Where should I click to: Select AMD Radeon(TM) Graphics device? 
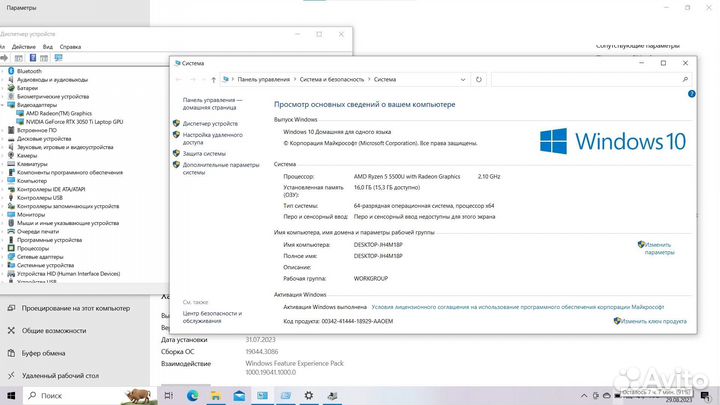coord(59,113)
